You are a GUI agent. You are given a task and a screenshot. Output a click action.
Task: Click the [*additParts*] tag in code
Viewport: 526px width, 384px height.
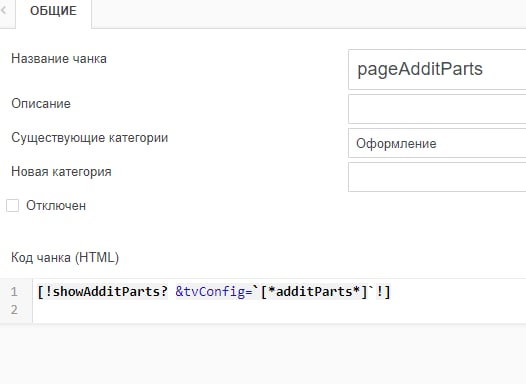[x=314, y=291]
